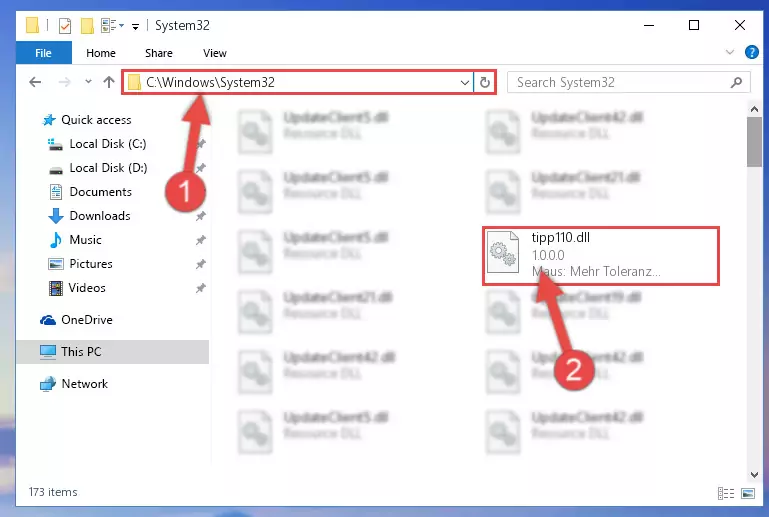
Task: Open Videos in the sidebar
Action: point(87,288)
